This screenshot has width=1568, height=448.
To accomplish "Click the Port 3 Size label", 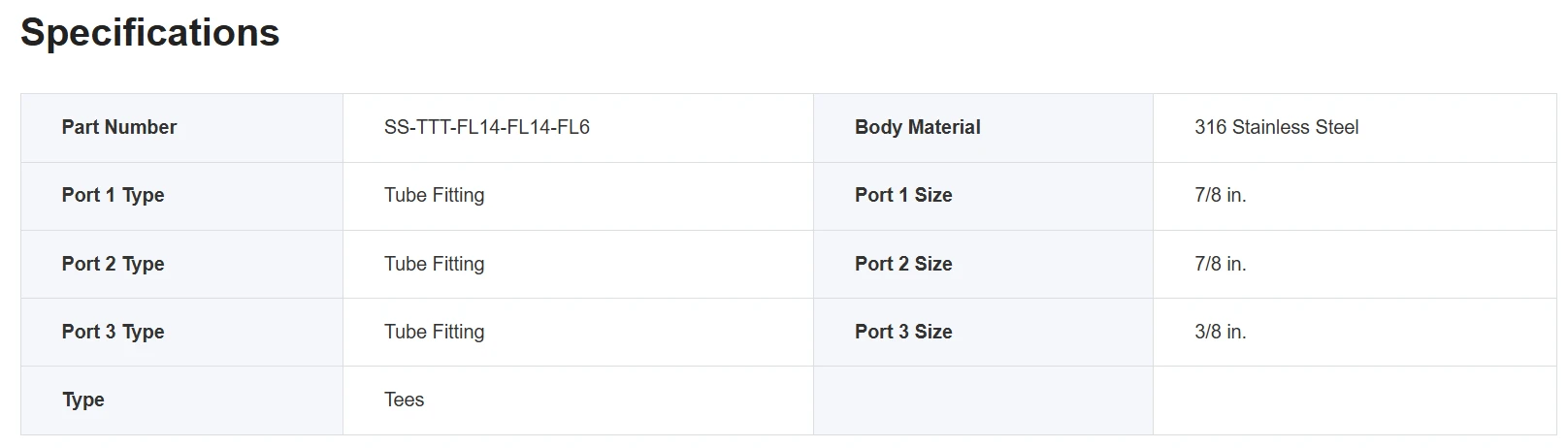I will [903, 332].
